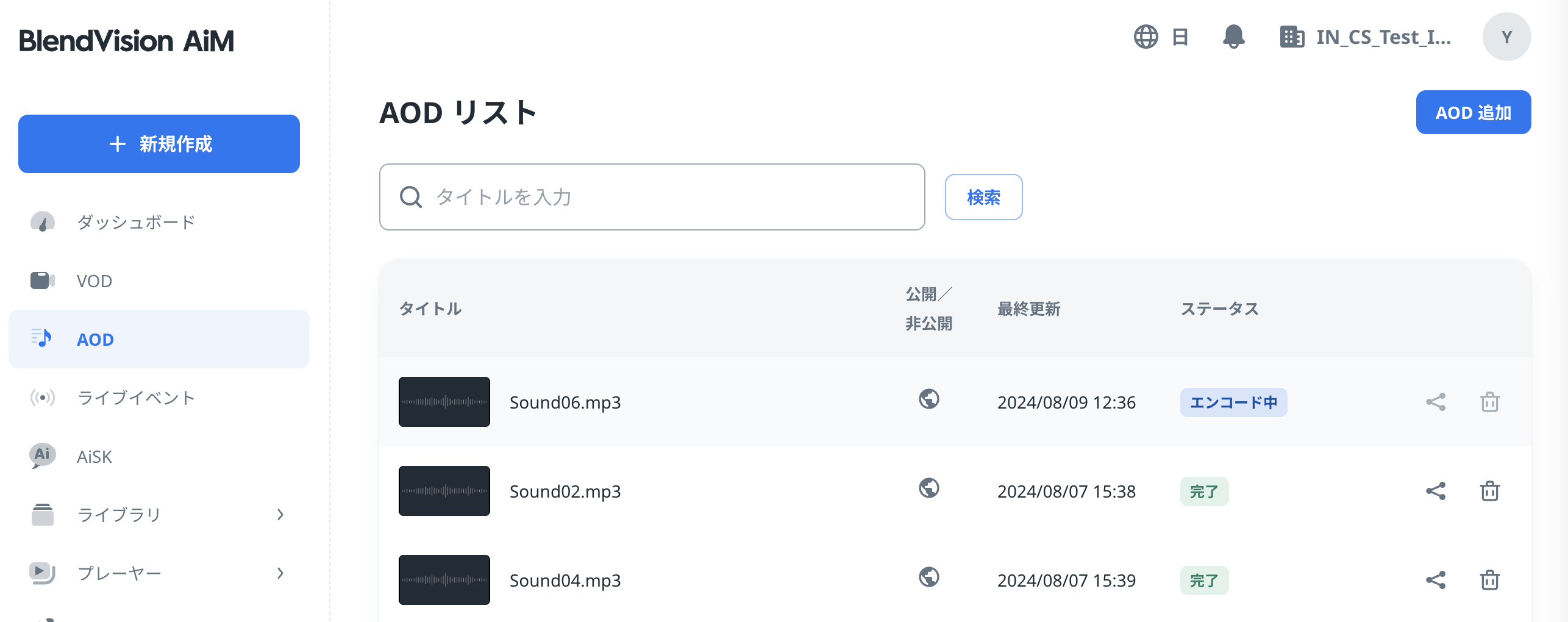Click the AOD musical note icon
Screen dimensions: 1568x622
click(41, 339)
